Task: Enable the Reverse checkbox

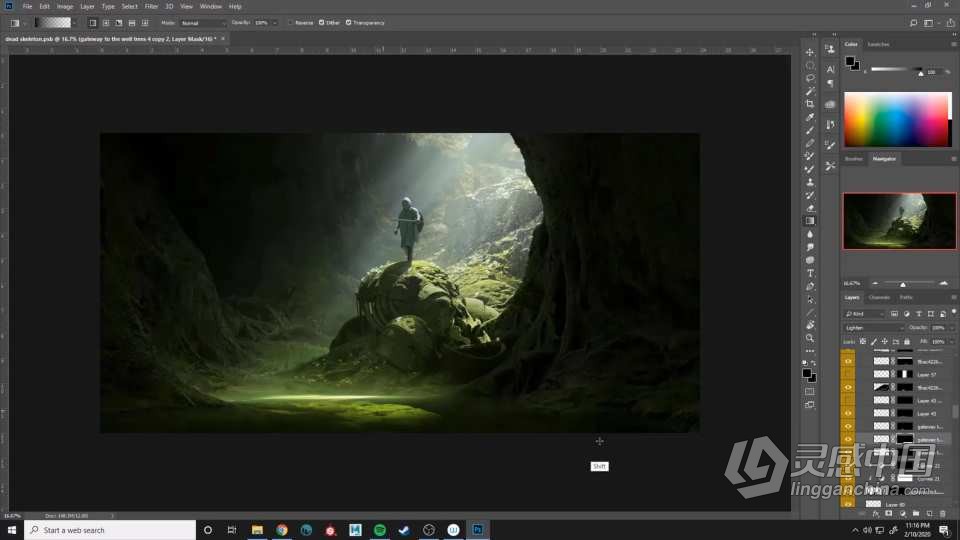Action: click(x=291, y=23)
